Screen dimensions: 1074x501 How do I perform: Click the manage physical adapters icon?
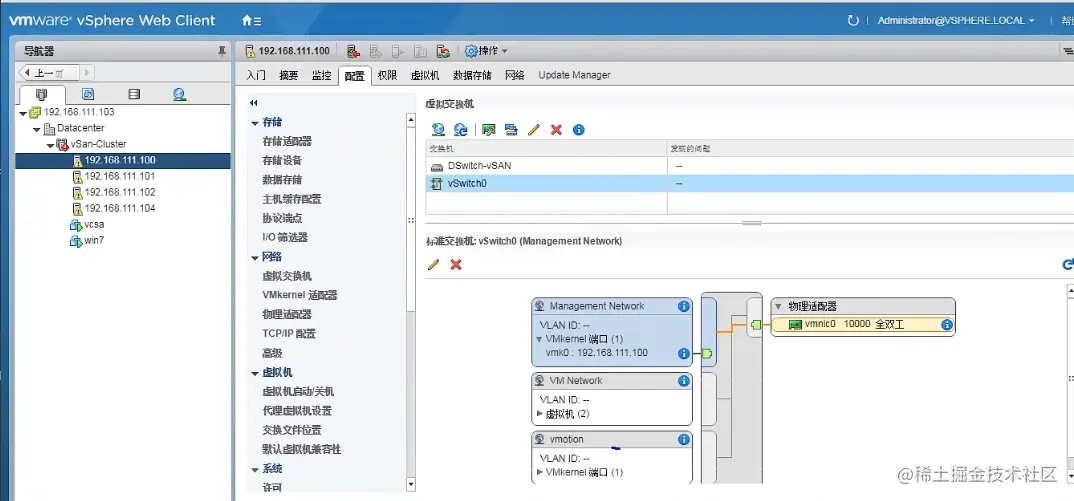488,129
